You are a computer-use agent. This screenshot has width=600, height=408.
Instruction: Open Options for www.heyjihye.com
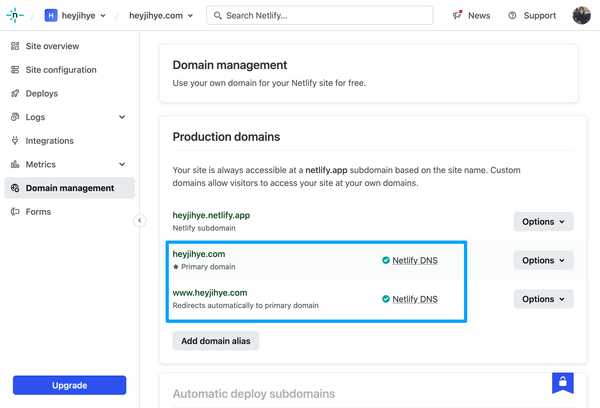(x=543, y=299)
